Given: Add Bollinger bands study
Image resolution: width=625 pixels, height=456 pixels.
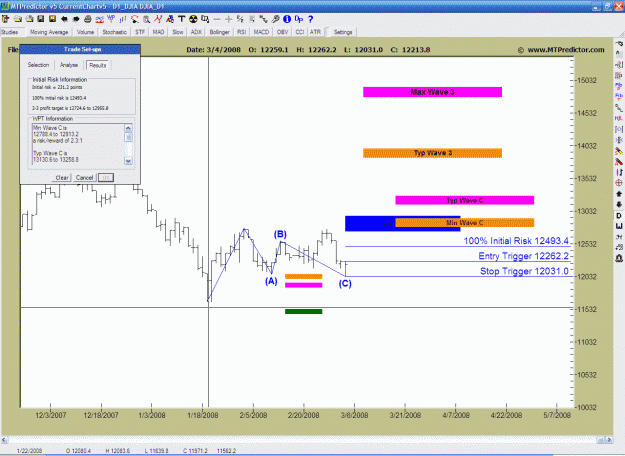Looking at the screenshot, I should 220,32.
